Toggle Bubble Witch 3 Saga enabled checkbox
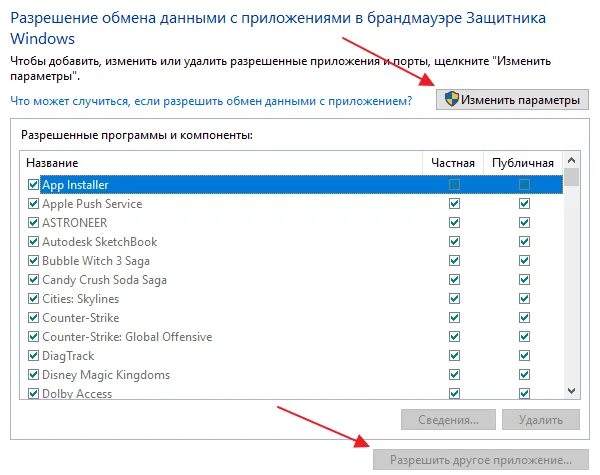 pos(33,261)
